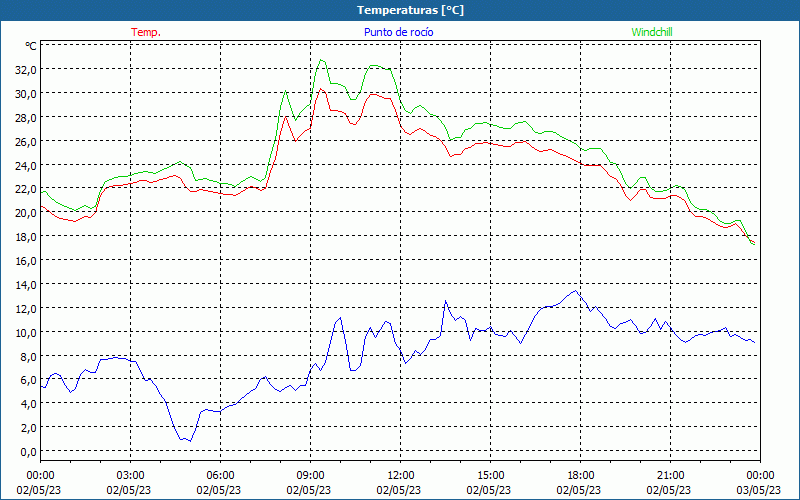
Task: Click the 16,0 y-axis value
Action: pyautogui.click(x=26, y=261)
